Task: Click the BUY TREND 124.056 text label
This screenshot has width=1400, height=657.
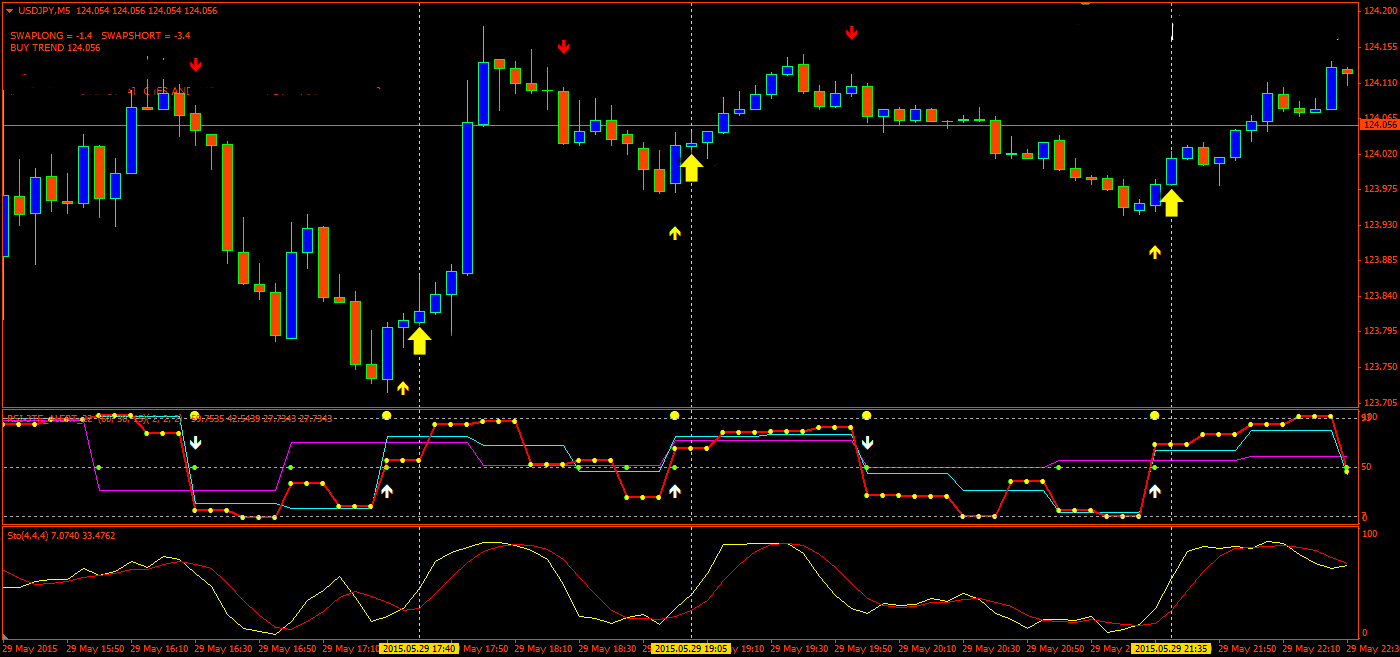Action: pos(55,47)
